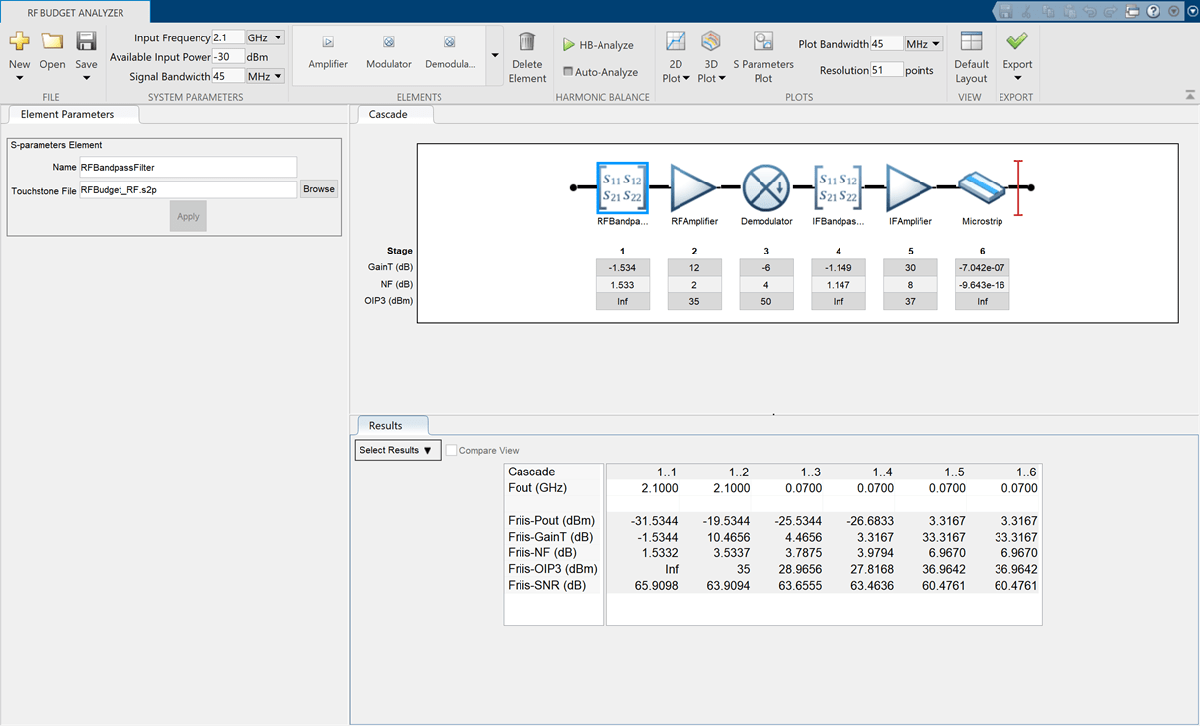Screen dimensions: 1200x726
Task: Open the Plot Bandwidth MHz unit dropdown
Action: pos(923,44)
